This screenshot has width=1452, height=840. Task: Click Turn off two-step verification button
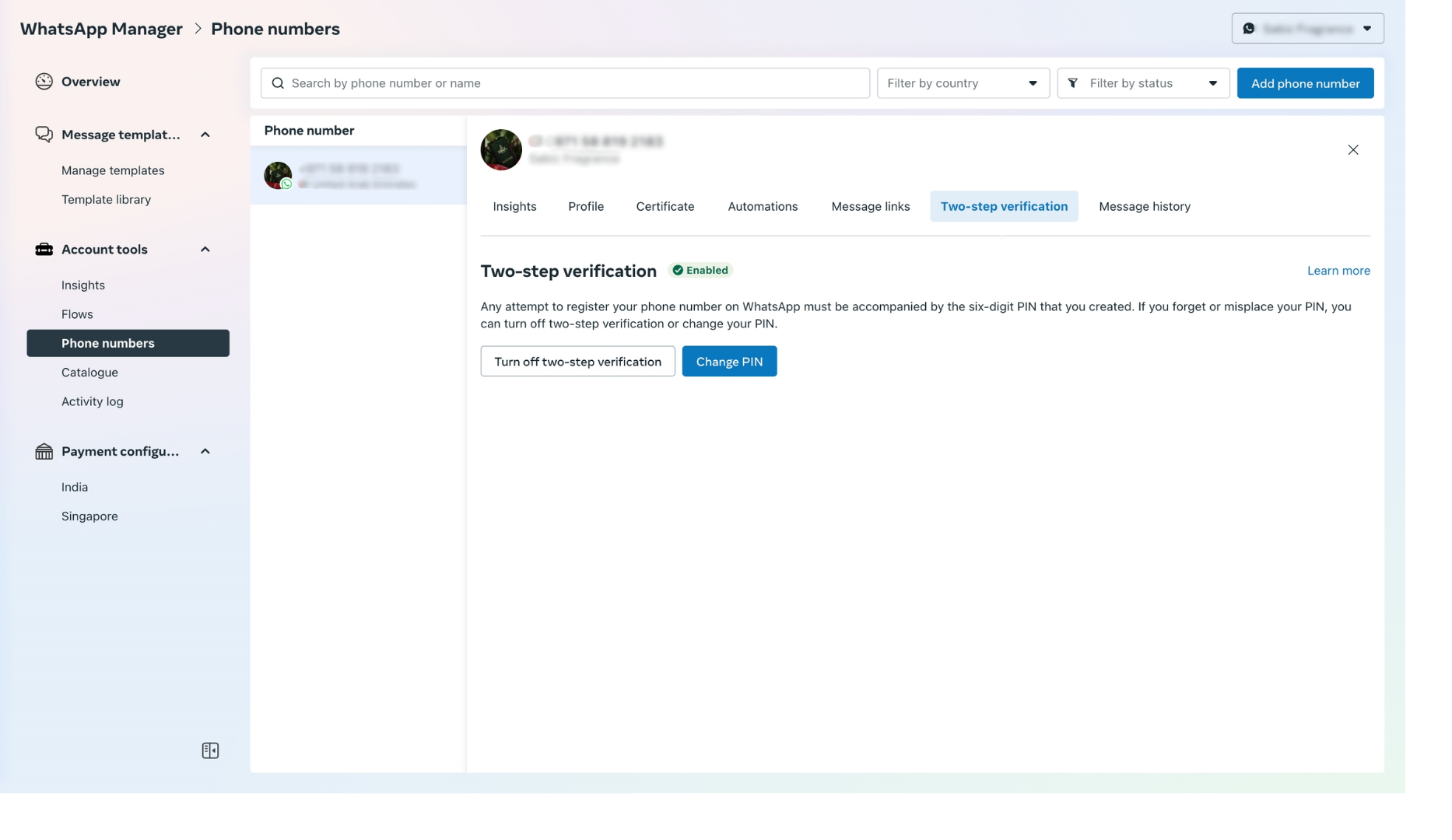577,362
